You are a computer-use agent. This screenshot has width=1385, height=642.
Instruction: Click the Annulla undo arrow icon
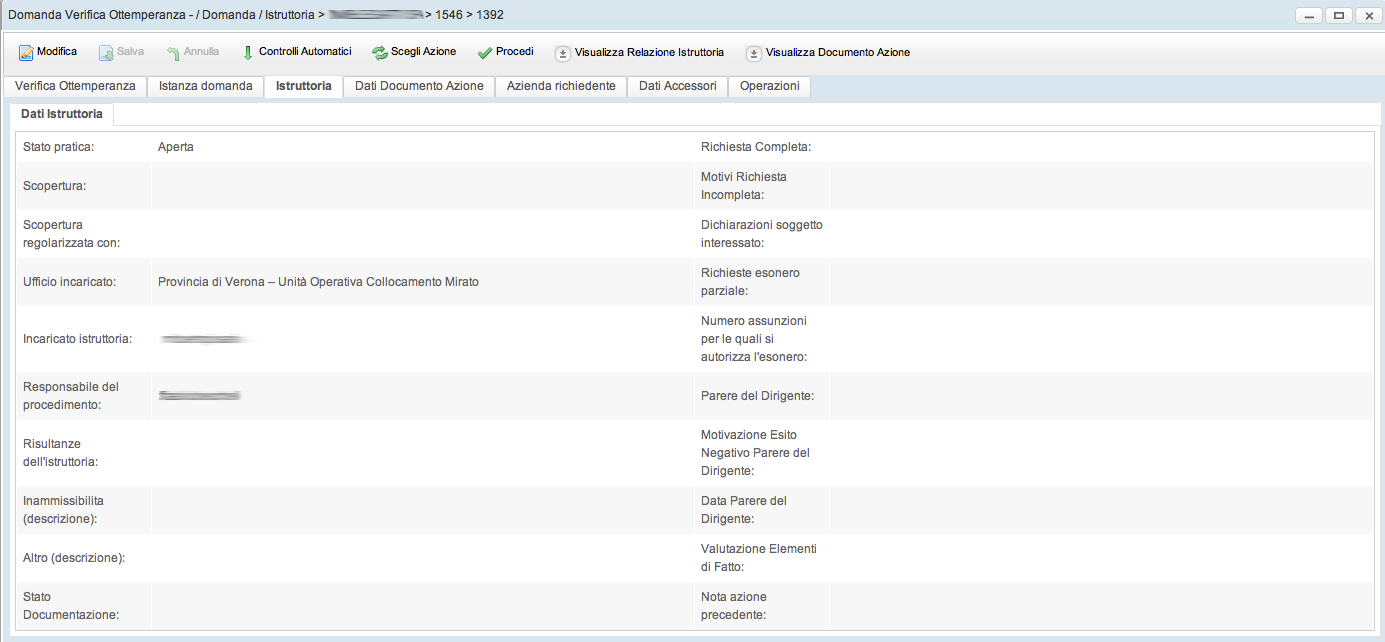click(x=173, y=53)
